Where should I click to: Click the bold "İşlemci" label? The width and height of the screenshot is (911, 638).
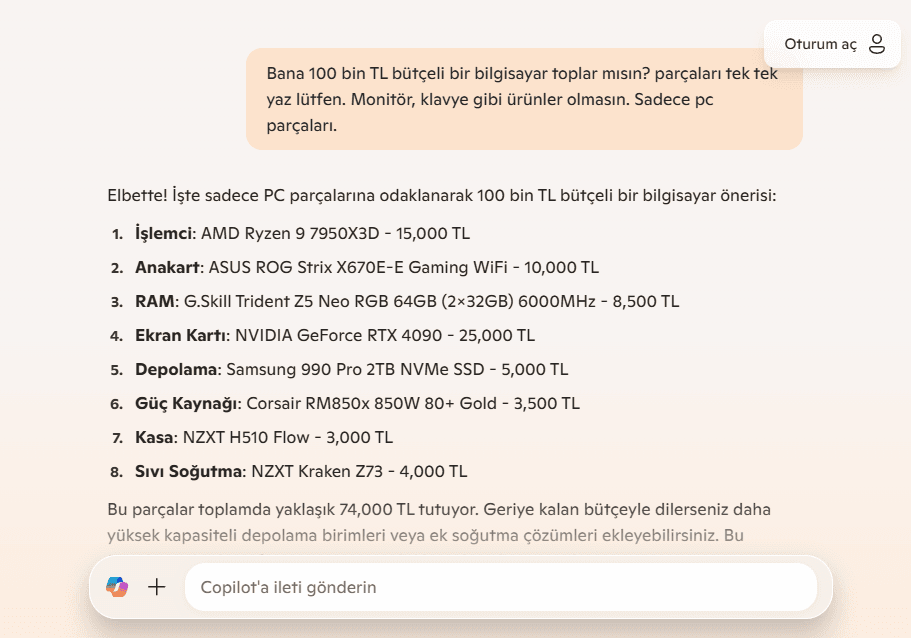(x=163, y=233)
